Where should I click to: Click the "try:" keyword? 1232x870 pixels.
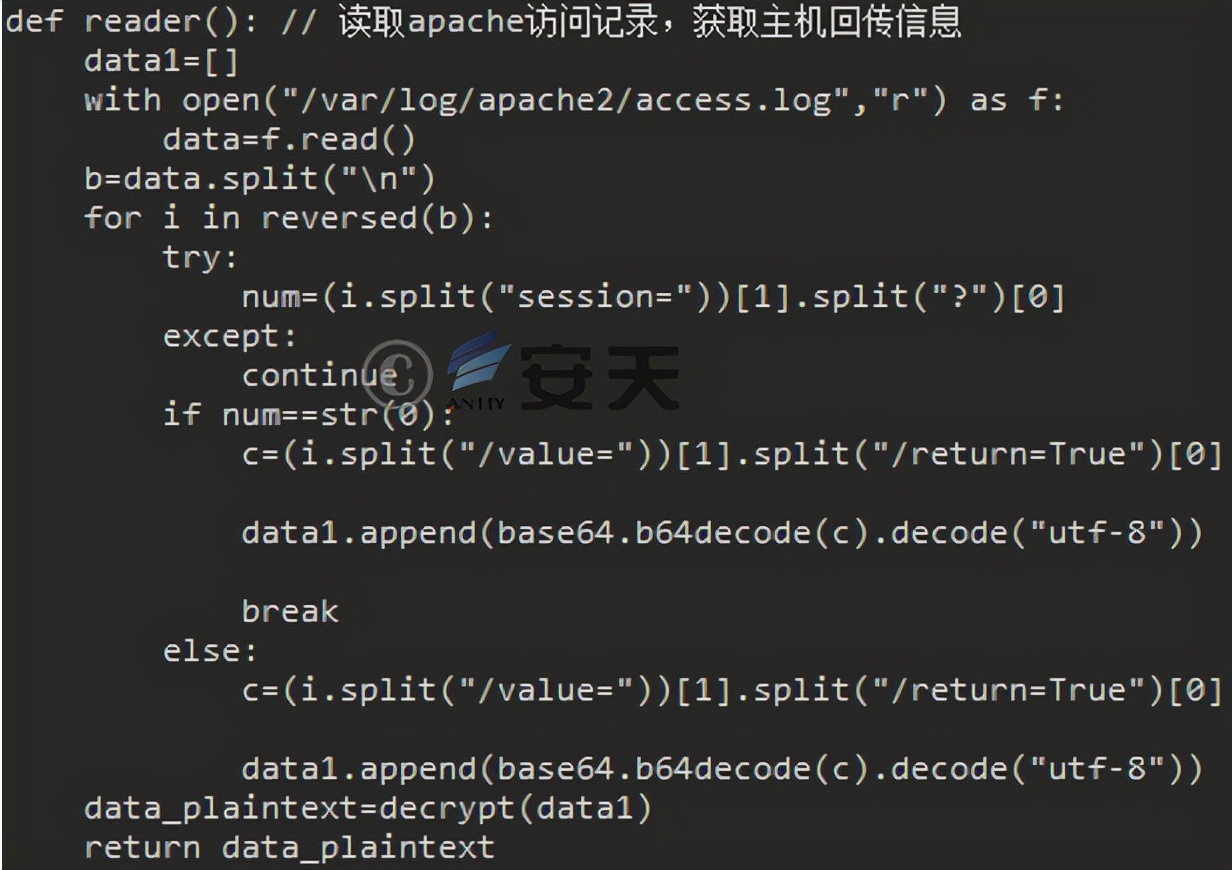[x=201, y=257]
